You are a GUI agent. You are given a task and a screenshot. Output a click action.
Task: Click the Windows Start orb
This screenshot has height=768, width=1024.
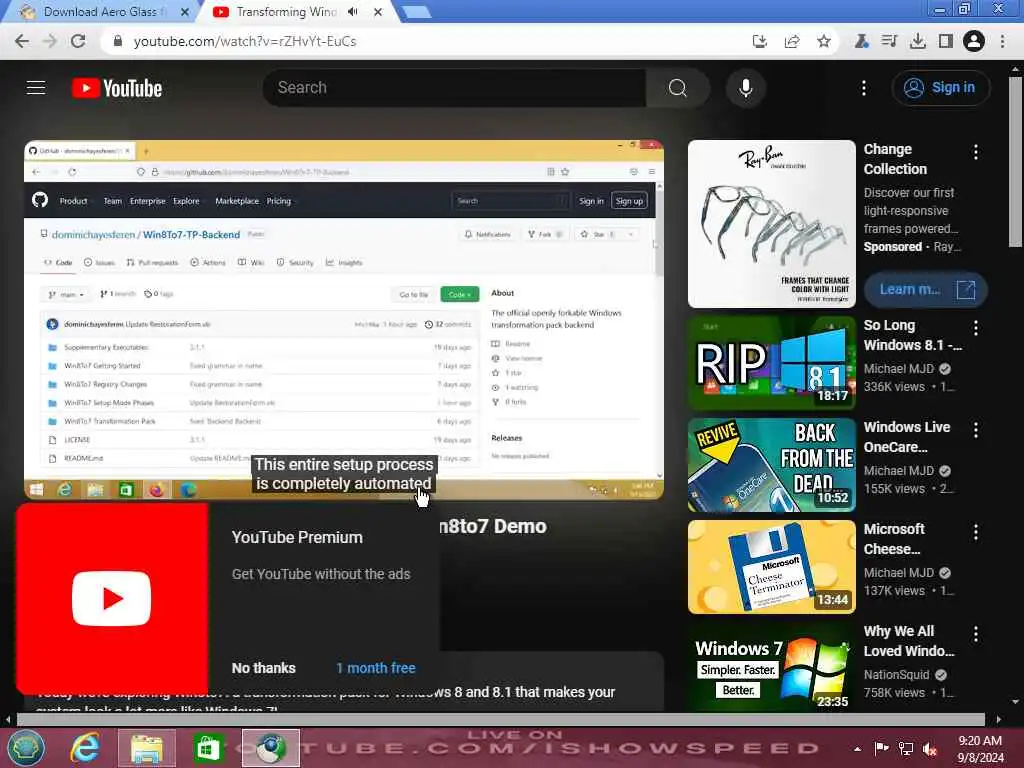pyautogui.click(x=25, y=748)
